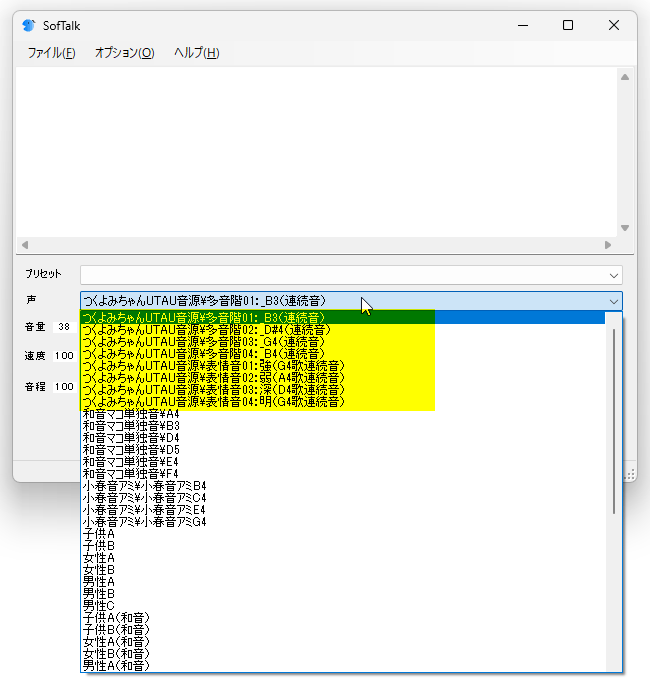
Task: Pick 子供A(和音) voice entry
Action: [x=116, y=617]
